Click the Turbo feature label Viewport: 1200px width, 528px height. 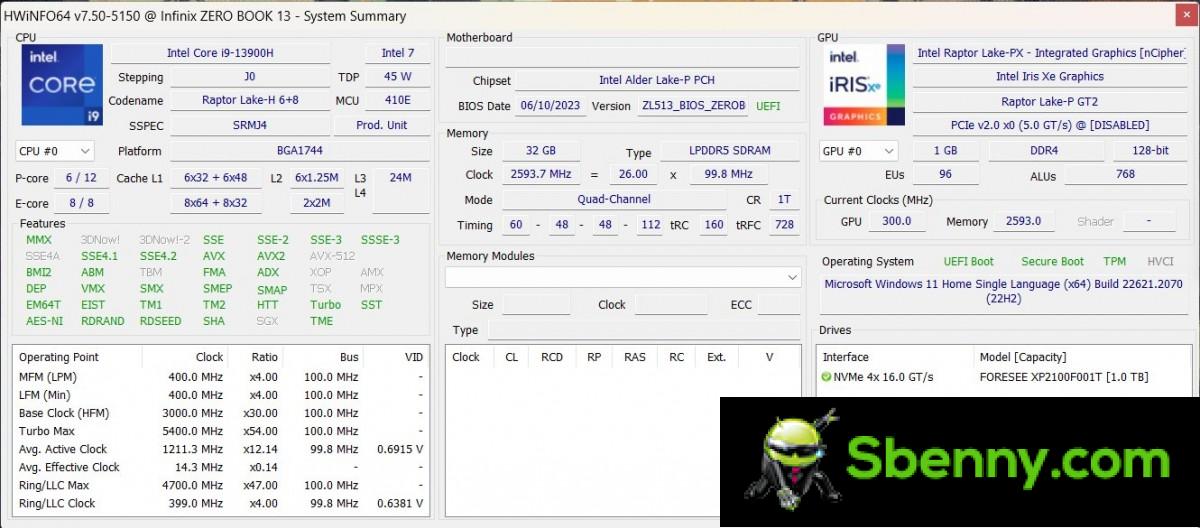(325, 305)
